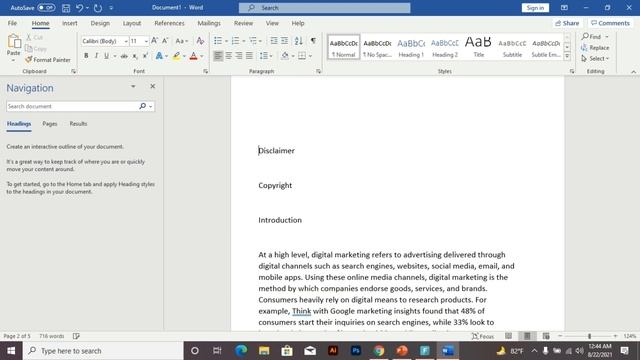
Task: Apply the Heading 1 style
Action: tap(411, 47)
